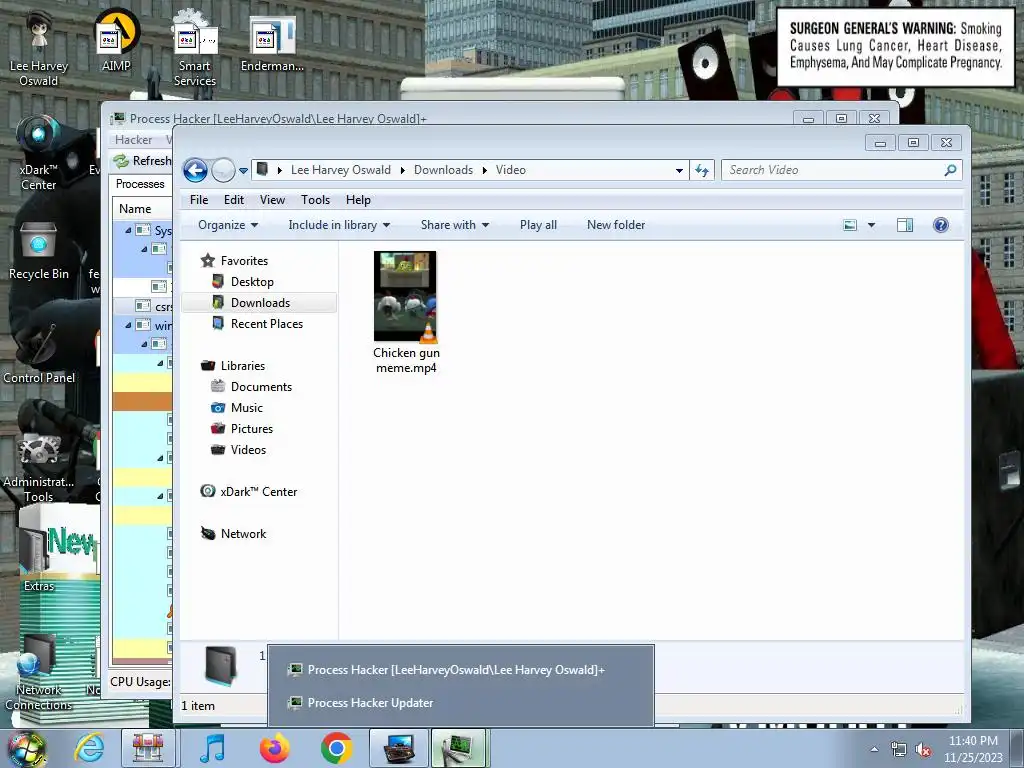
Task: Open the Tools menu in Explorer
Action: 315,200
